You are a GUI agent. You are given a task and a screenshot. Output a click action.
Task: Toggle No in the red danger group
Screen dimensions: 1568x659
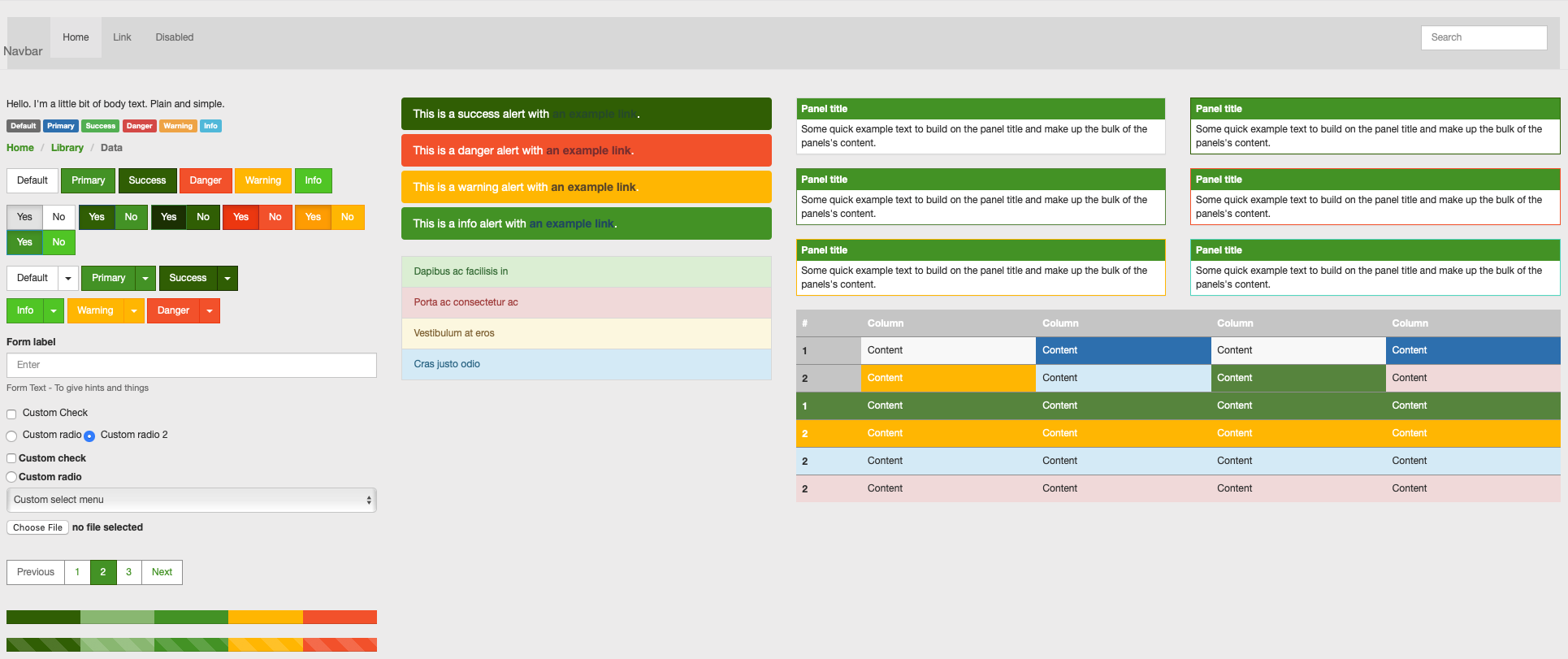(x=275, y=217)
